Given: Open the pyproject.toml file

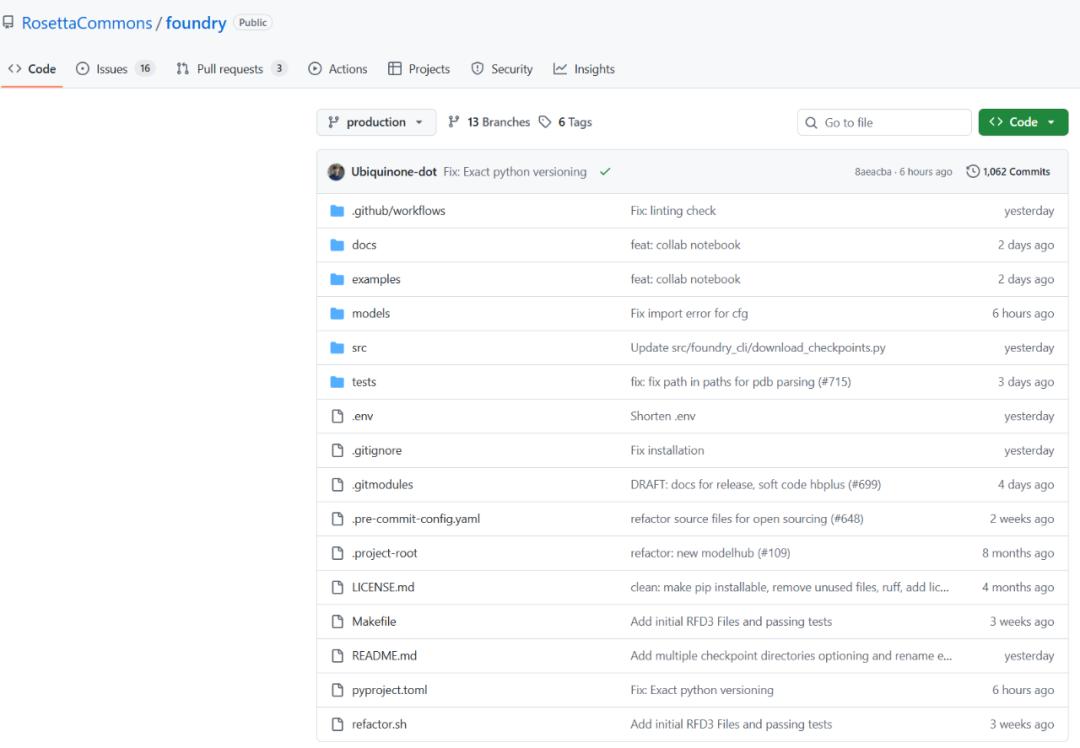Looking at the screenshot, I should tap(389, 690).
